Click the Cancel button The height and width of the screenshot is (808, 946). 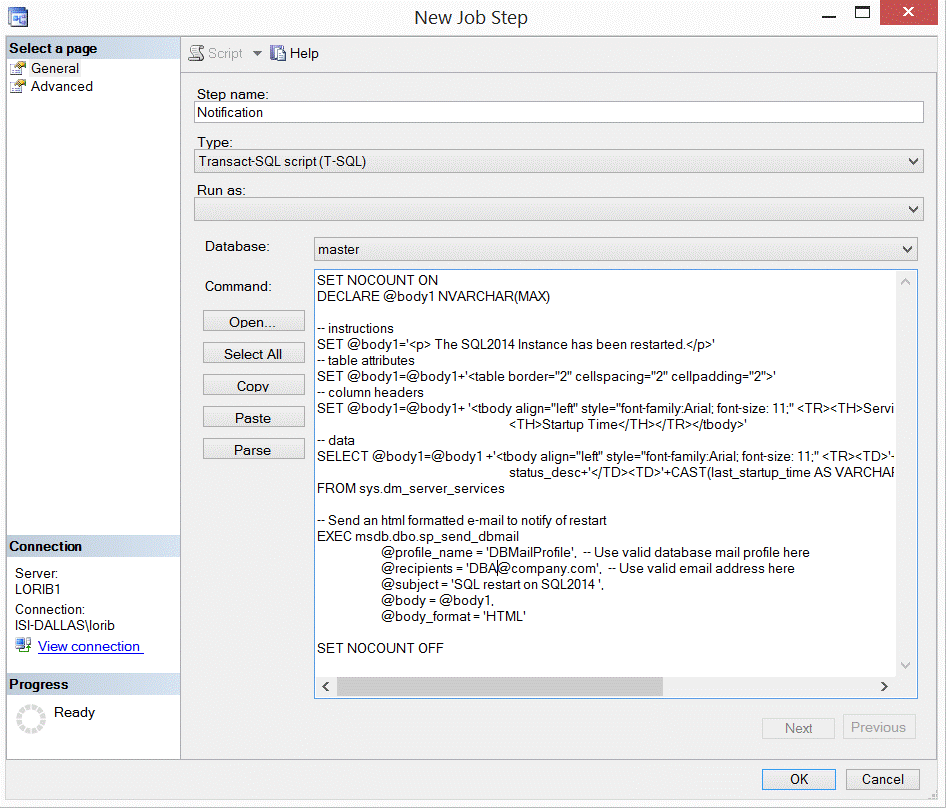(x=883, y=779)
